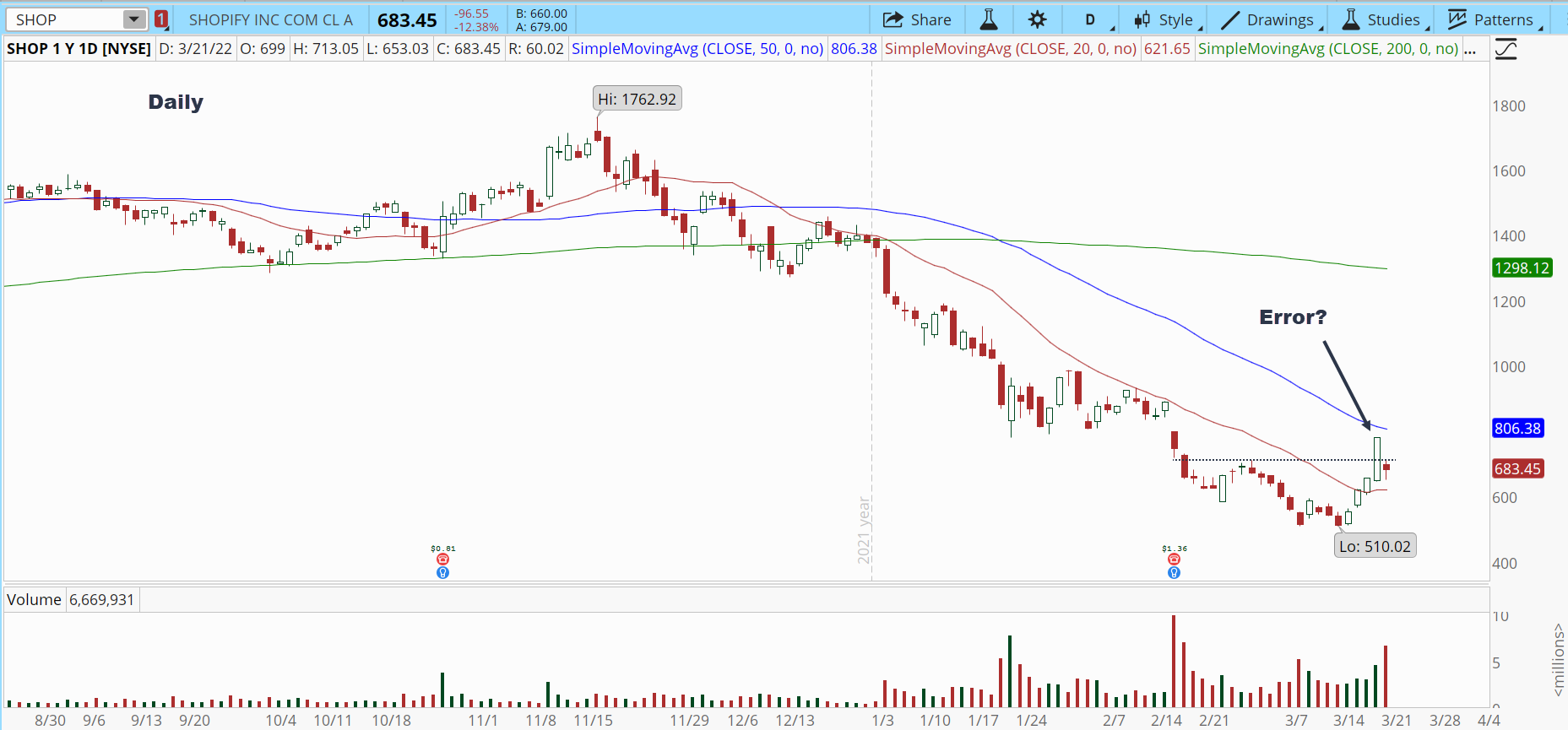Image resolution: width=1568 pixels, height=730 pixels.
Task: Click the blue 806.38 price axis label
Action: (x=1518, y=429)
